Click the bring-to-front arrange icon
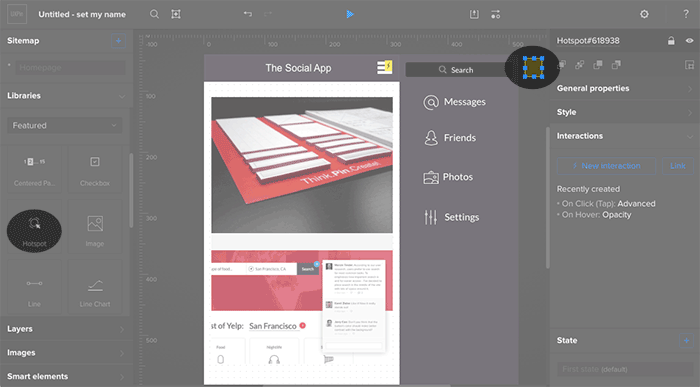This screenshot has height=387, width=700. coord(562,65)
